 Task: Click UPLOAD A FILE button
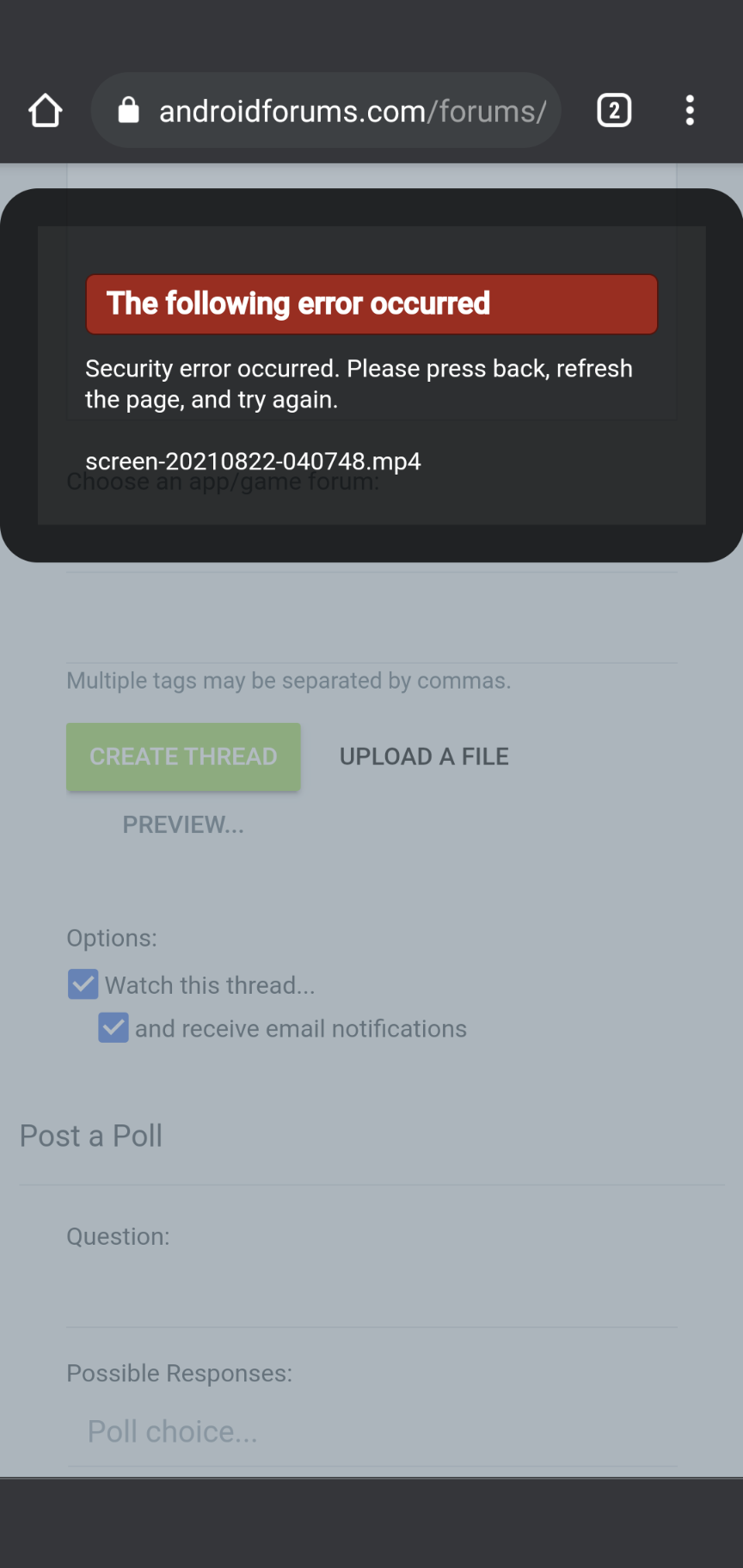click(424, 756)
